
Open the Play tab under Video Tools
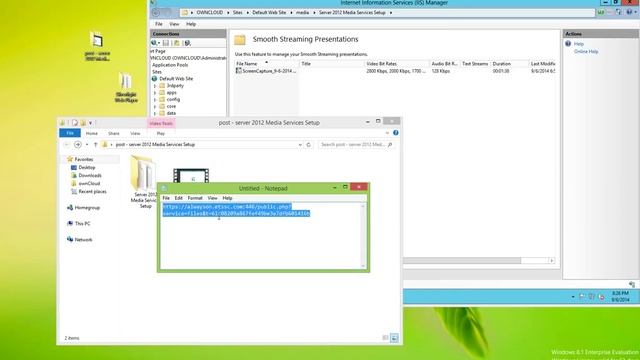click(x=161, y=133)
